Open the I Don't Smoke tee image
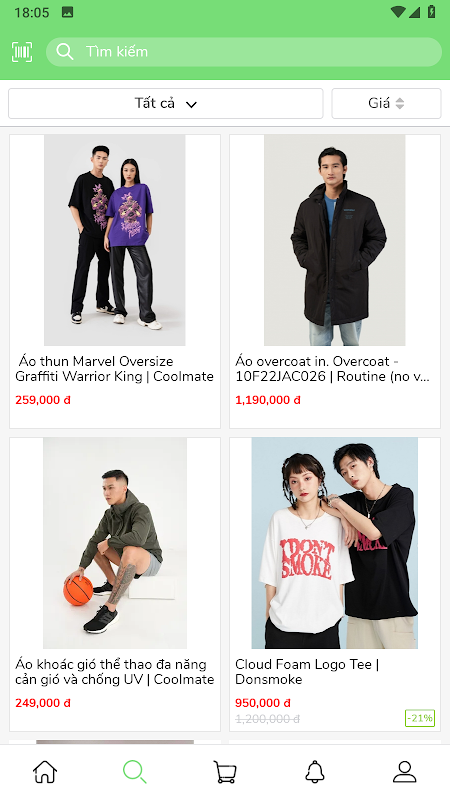This screenshot has height=800, width=450. [x=335, y=543]
